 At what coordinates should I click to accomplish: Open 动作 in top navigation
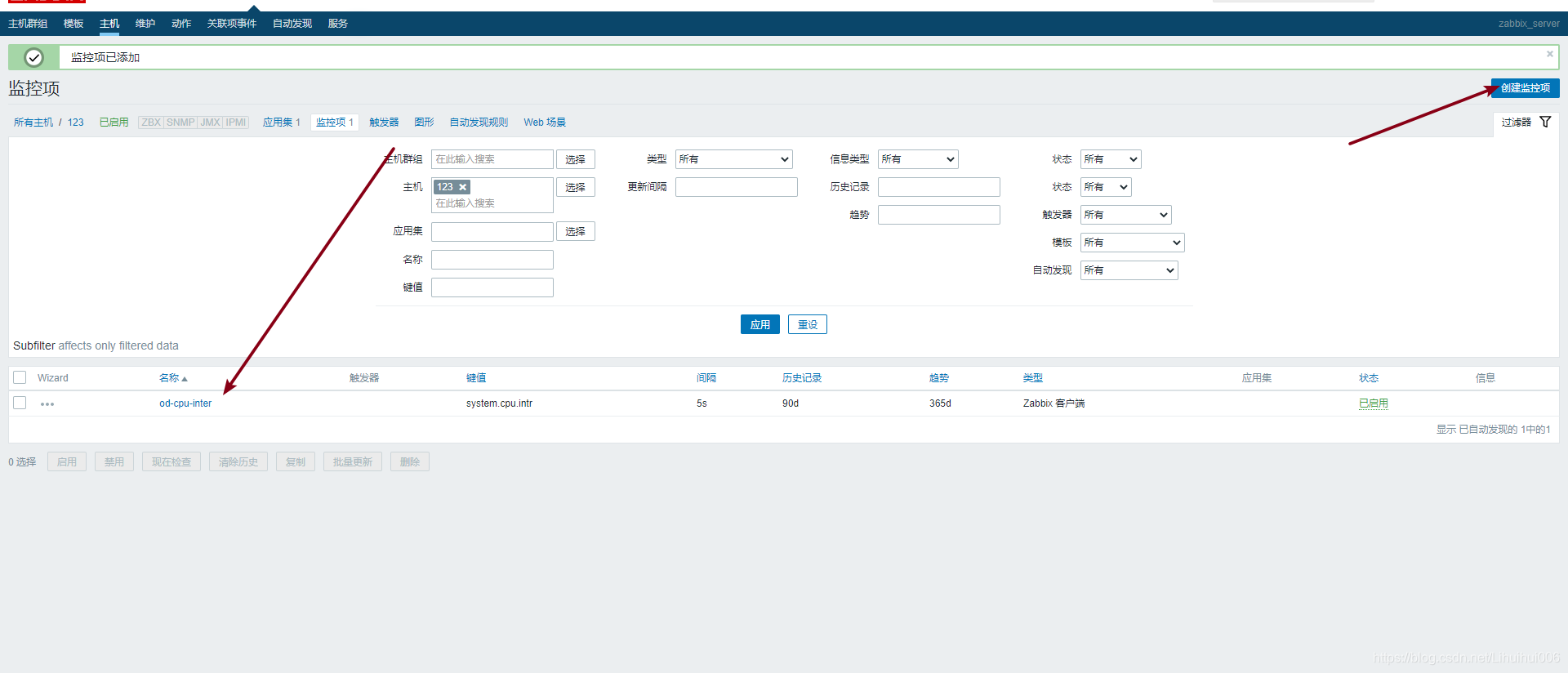pos(181,24)
